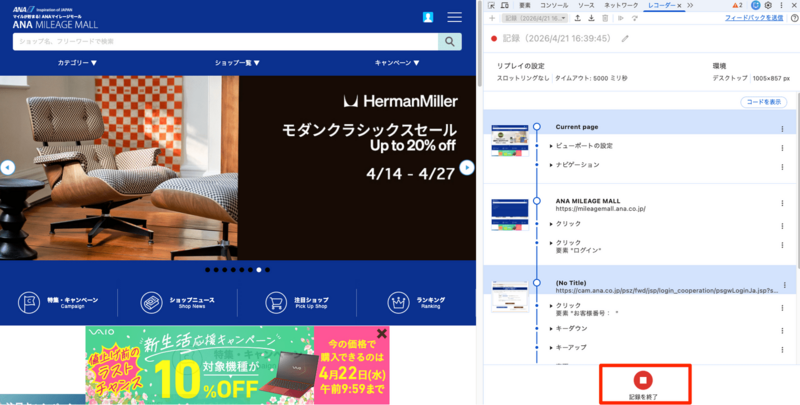This screenshot has width=800, height=405.
Task: Open 特集・キャンペーン Campaign shortcut
Action: (x=58, y=302)
